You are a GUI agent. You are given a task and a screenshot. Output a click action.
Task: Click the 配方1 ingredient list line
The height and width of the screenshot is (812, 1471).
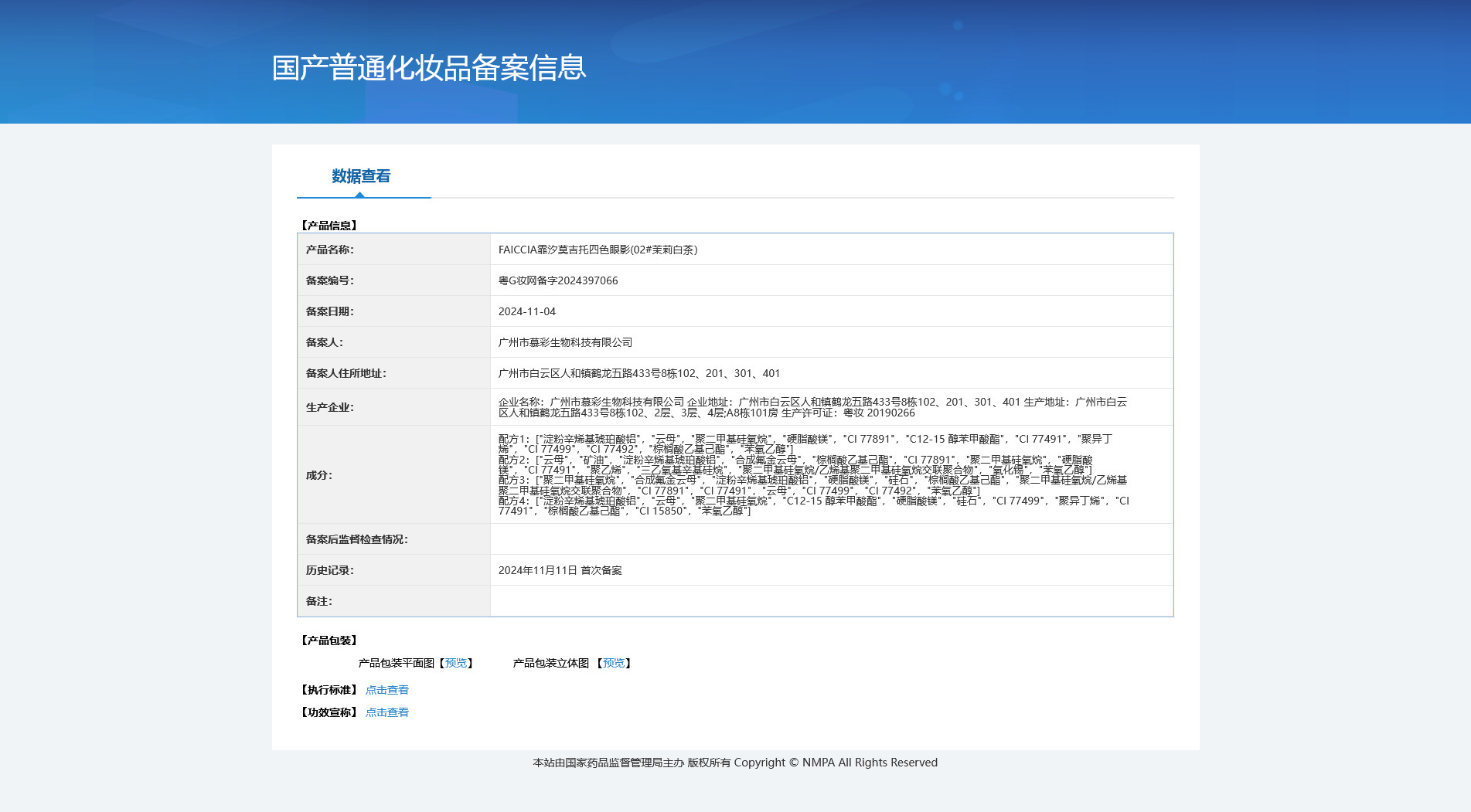tap(805, 444)
